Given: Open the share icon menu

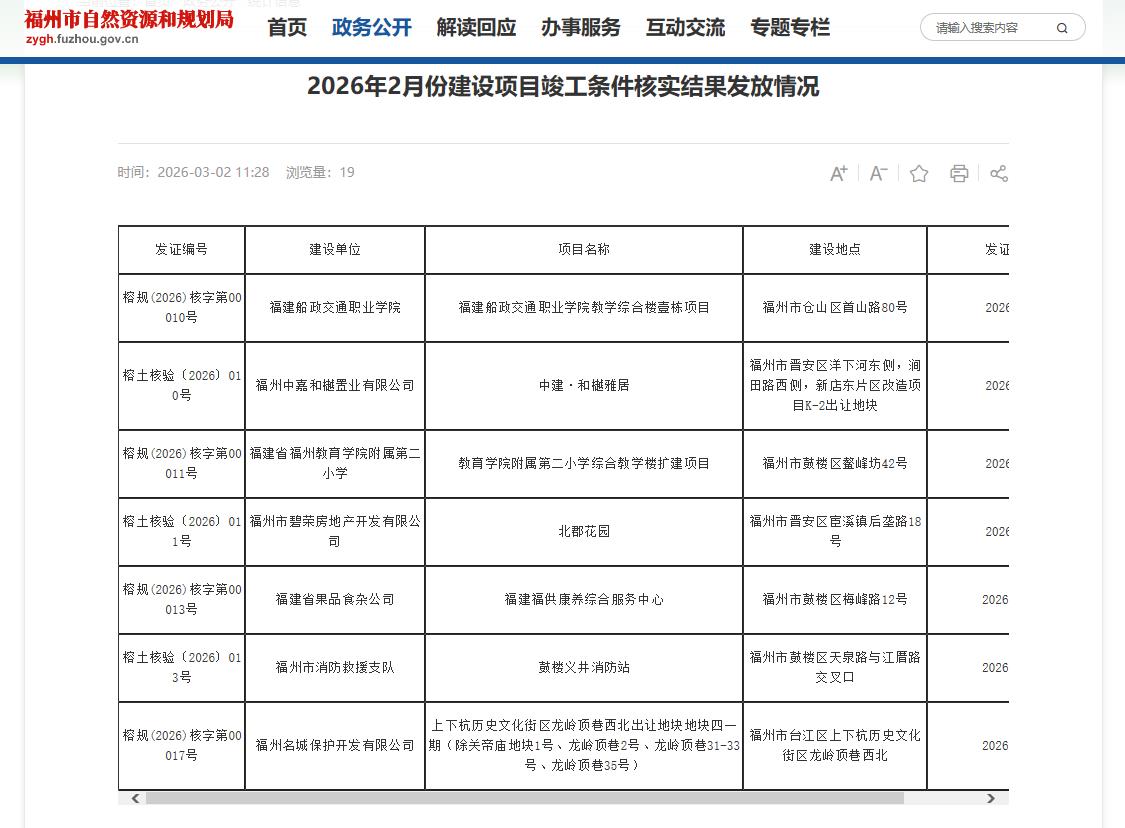Looking at the screenshot, I should click(998, 173).
